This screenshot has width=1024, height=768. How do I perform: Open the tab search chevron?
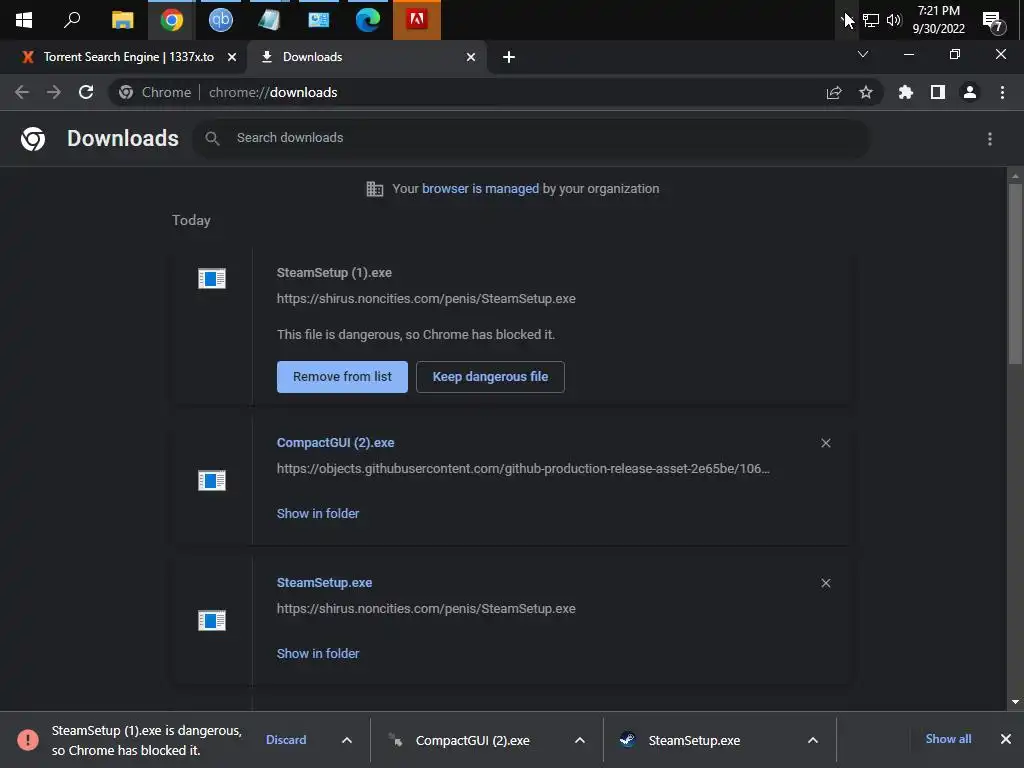pyautogui.click(x=863, y=54)
